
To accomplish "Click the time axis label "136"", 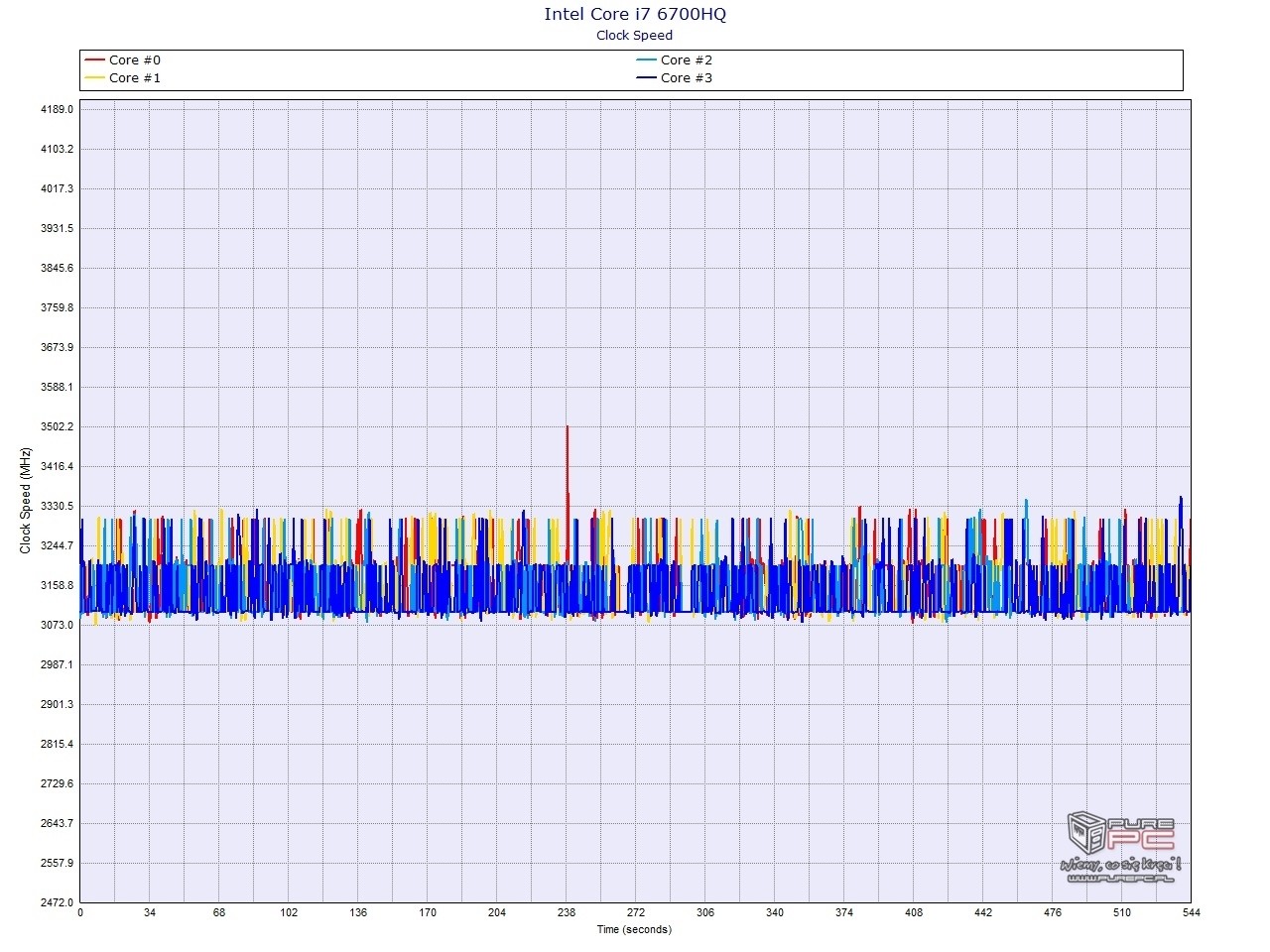I will tap(358, 913).
